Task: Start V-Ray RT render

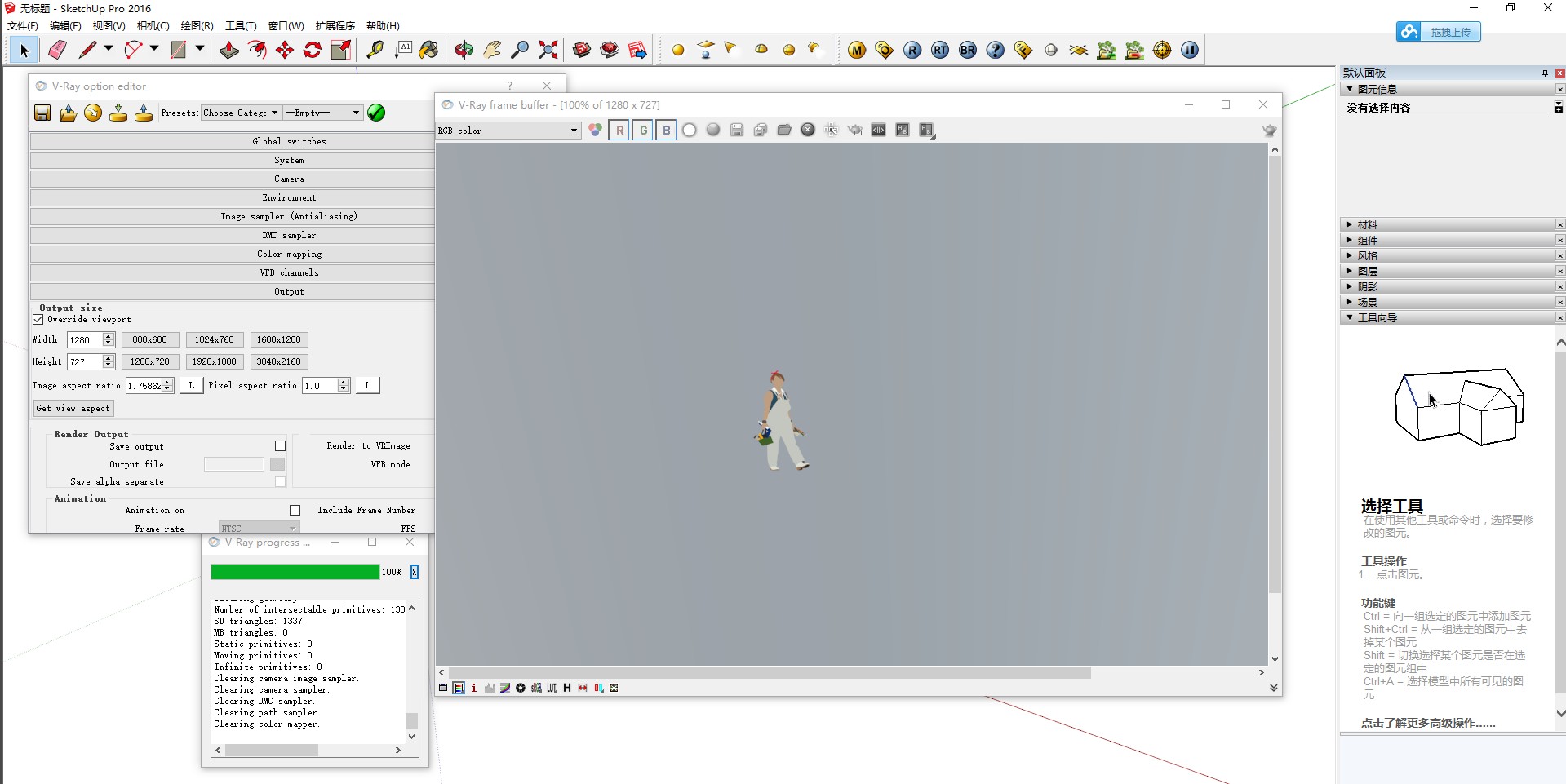Action: point(940,51)
